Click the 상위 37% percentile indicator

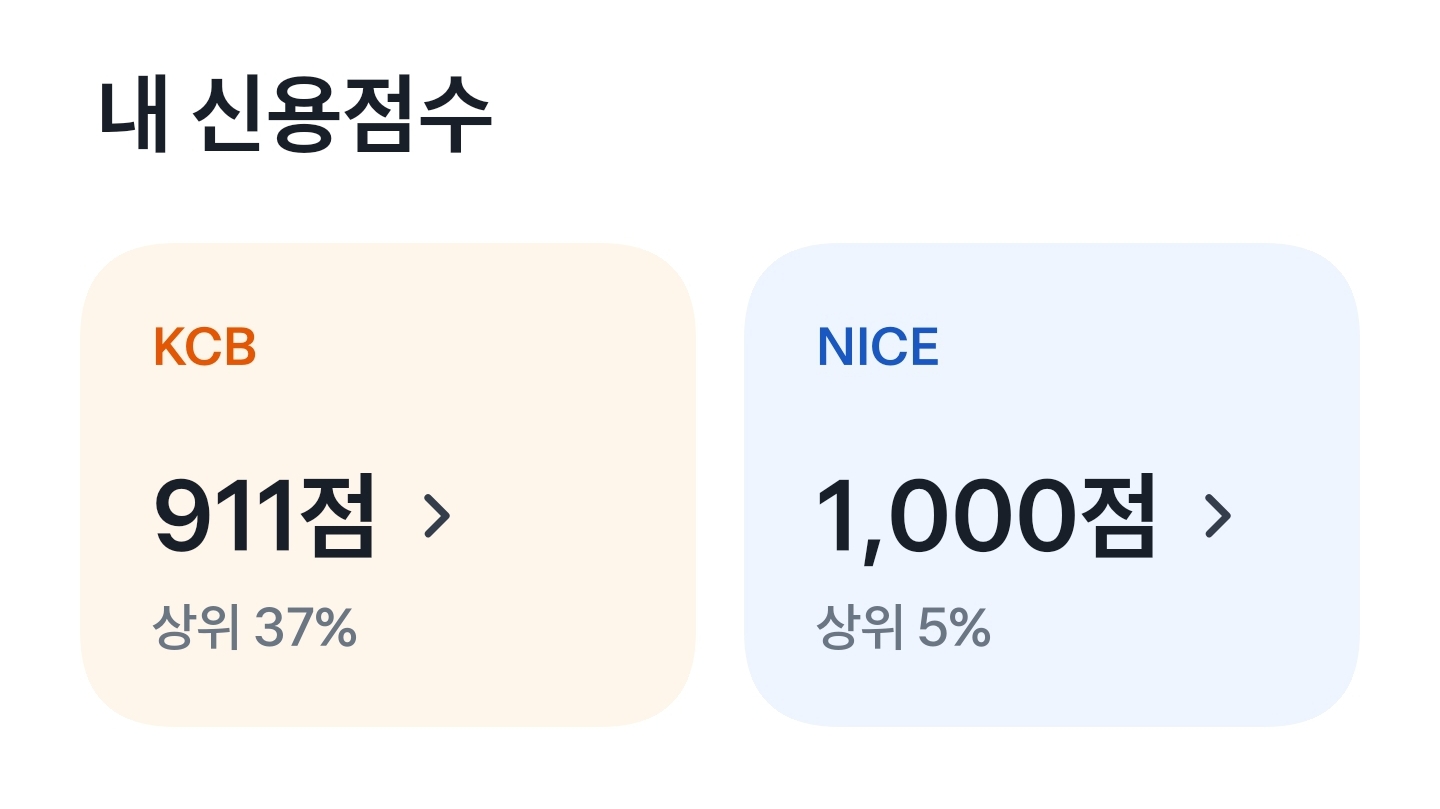pyautogui.click(x=256, y=627)
